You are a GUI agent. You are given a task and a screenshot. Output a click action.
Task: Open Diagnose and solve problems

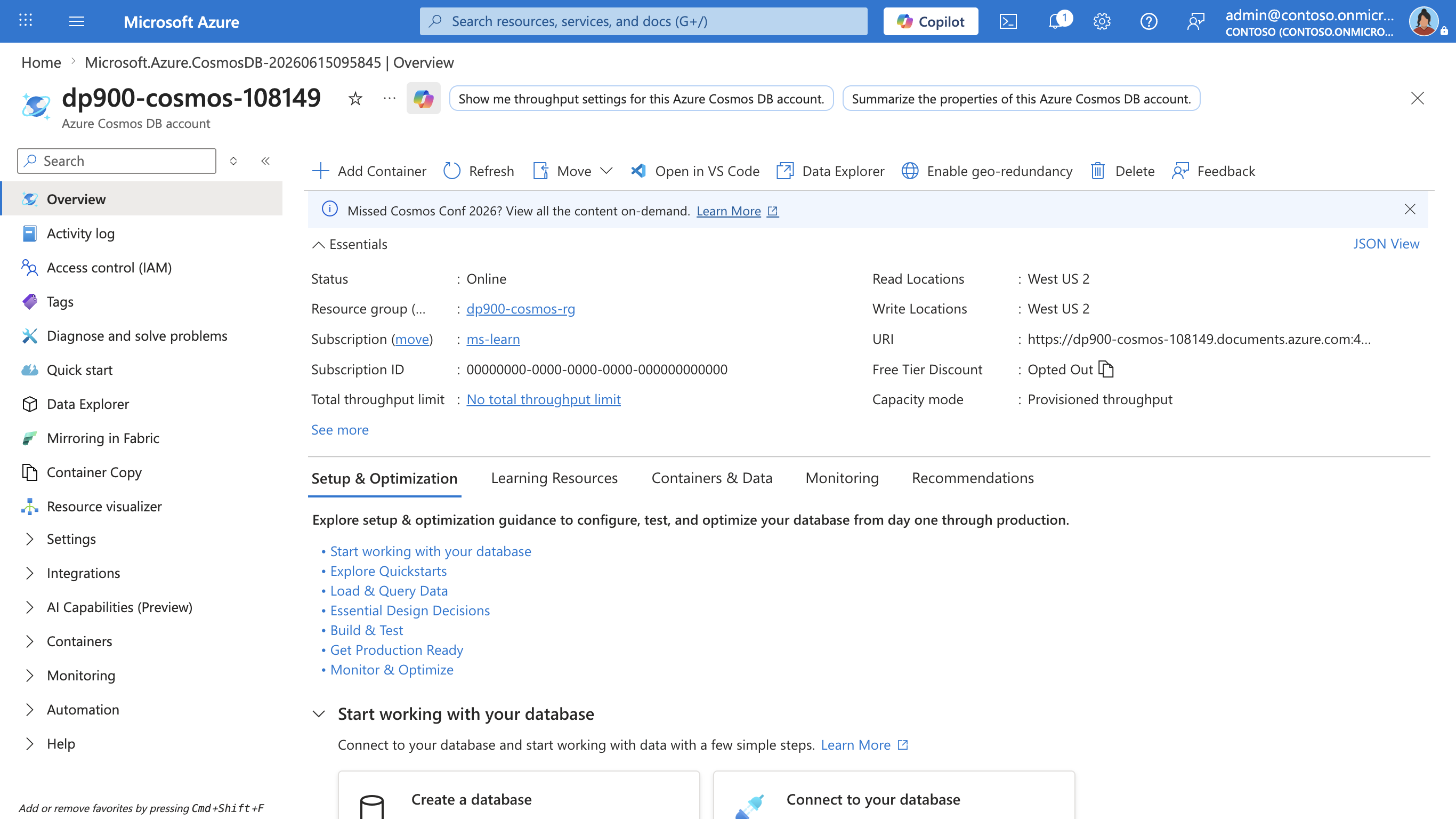tap(141, 336)
